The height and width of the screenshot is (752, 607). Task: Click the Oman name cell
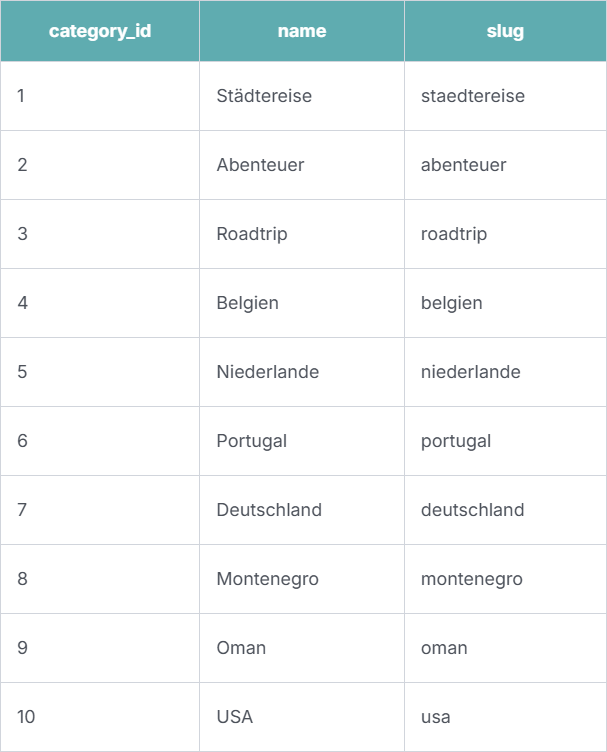click(x=241, y=648)
